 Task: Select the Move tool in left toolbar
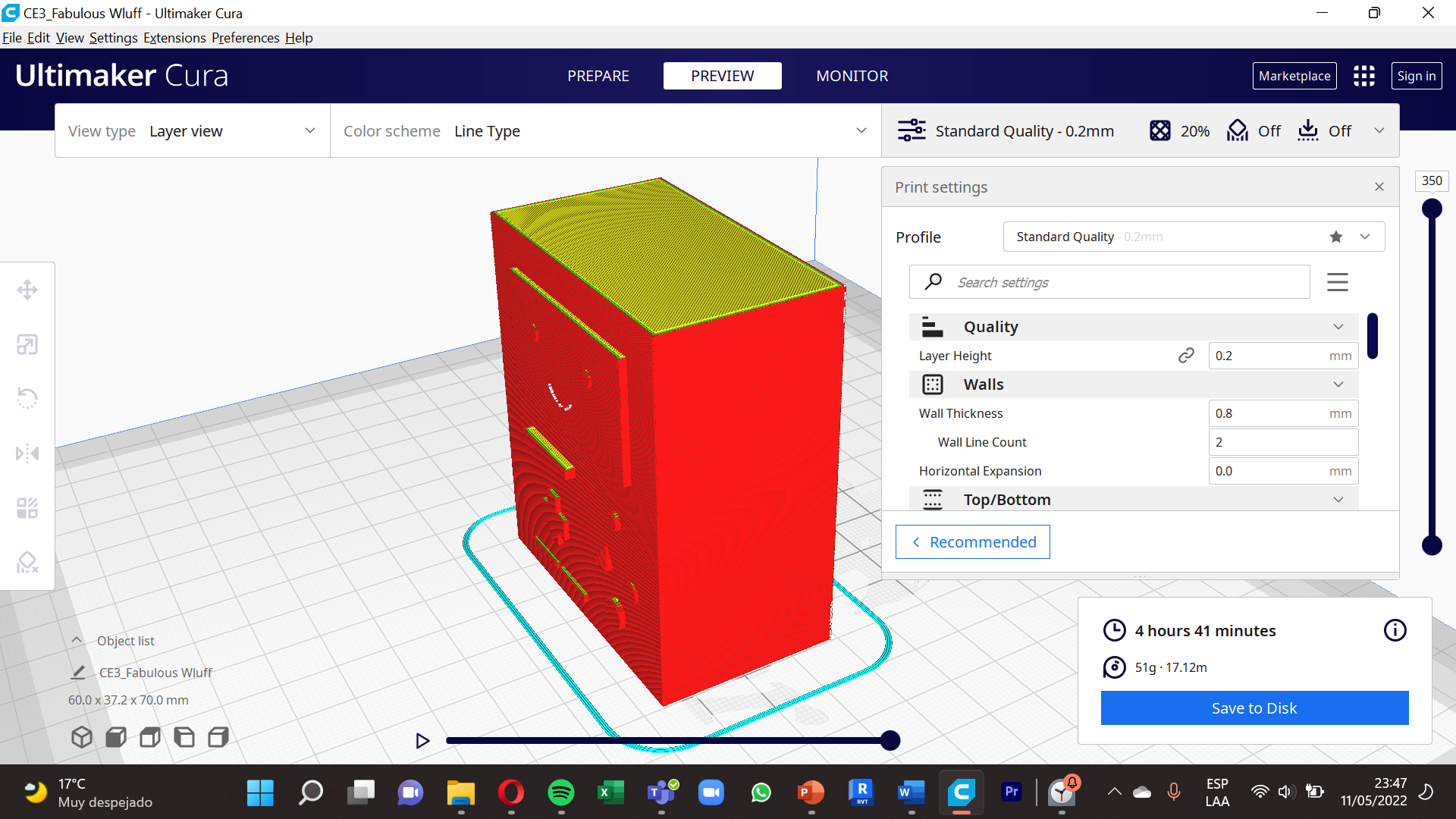[27, 290]
